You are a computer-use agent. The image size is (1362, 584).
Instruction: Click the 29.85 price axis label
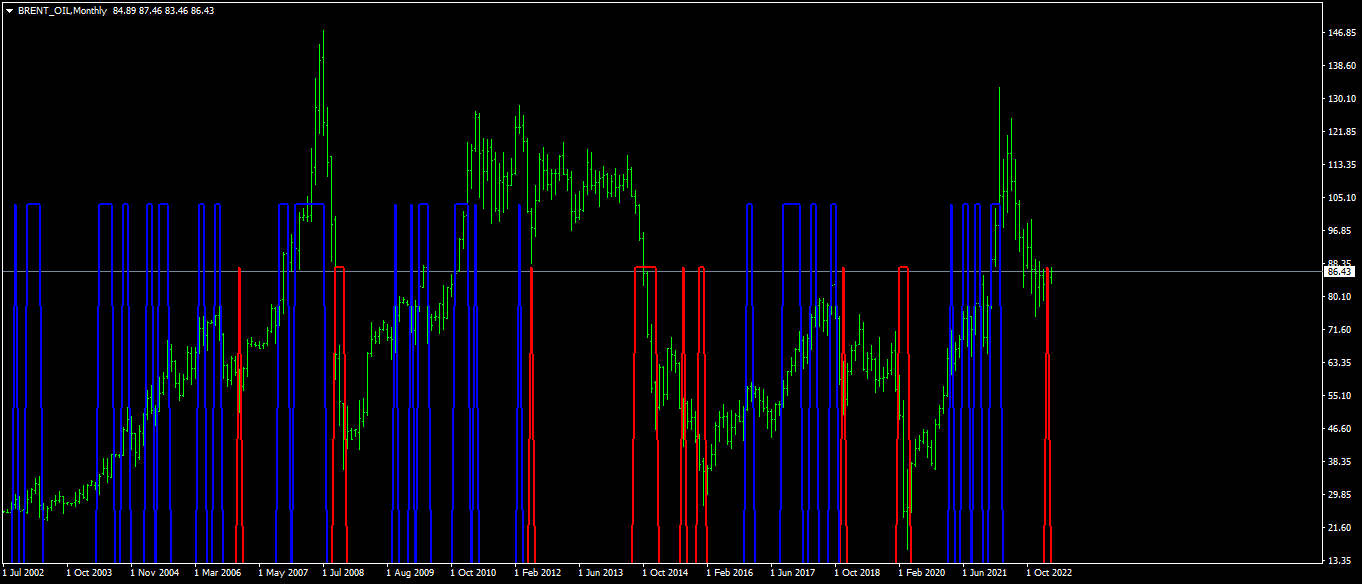point(1339,495)
